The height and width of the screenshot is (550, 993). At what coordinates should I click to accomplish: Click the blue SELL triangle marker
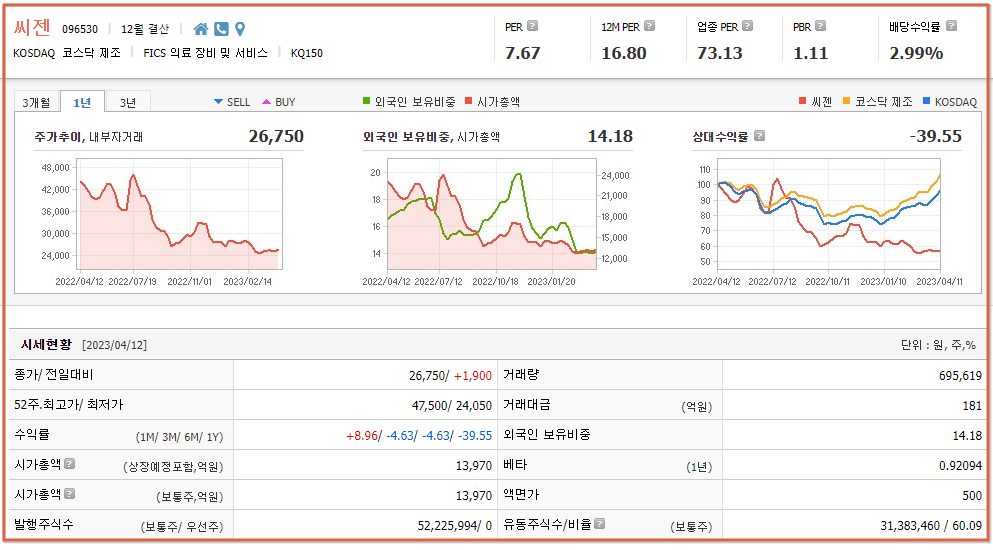point(218,101)
